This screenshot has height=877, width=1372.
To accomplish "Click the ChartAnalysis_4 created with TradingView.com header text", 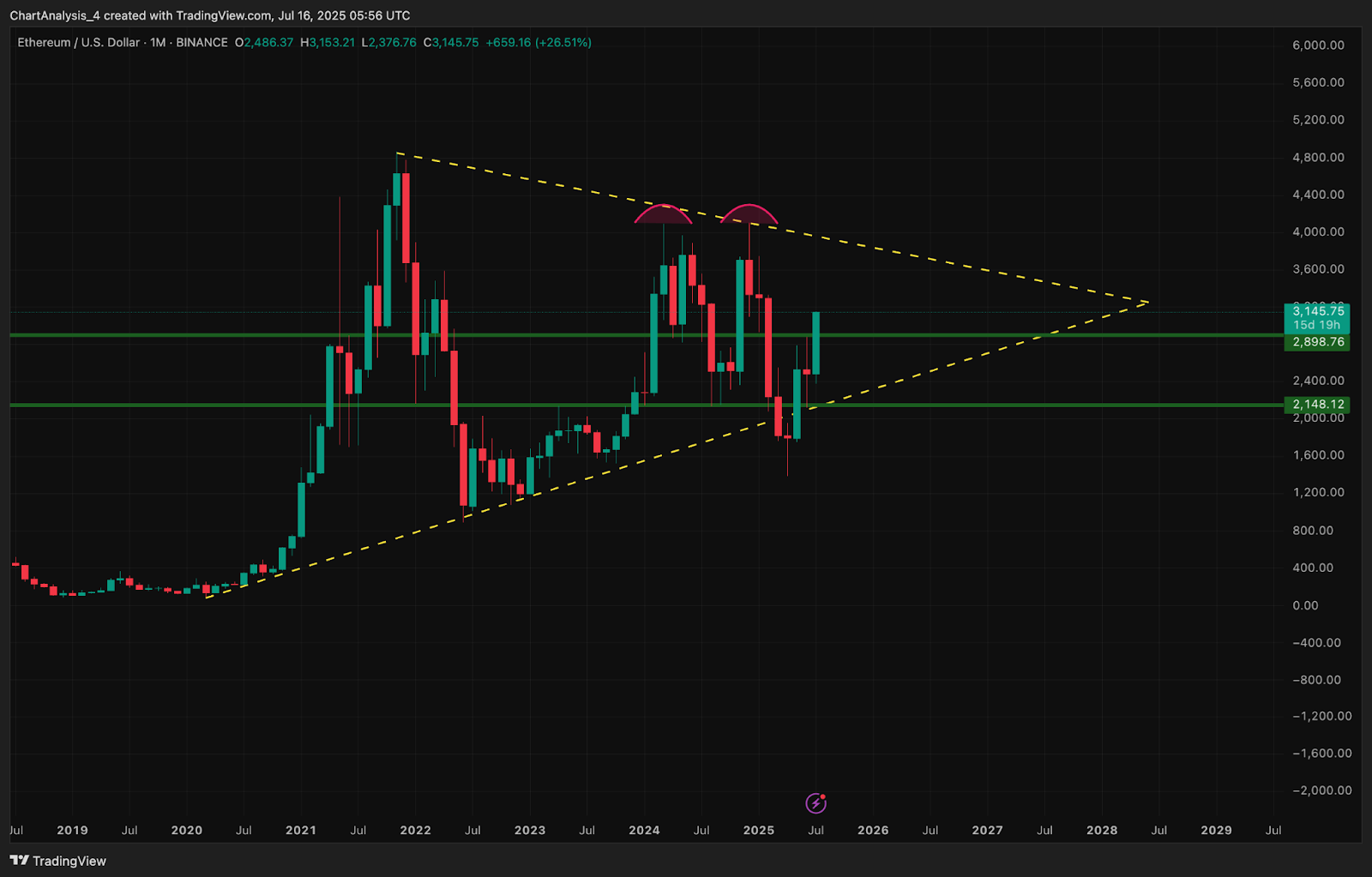I will tap(210, 15).
